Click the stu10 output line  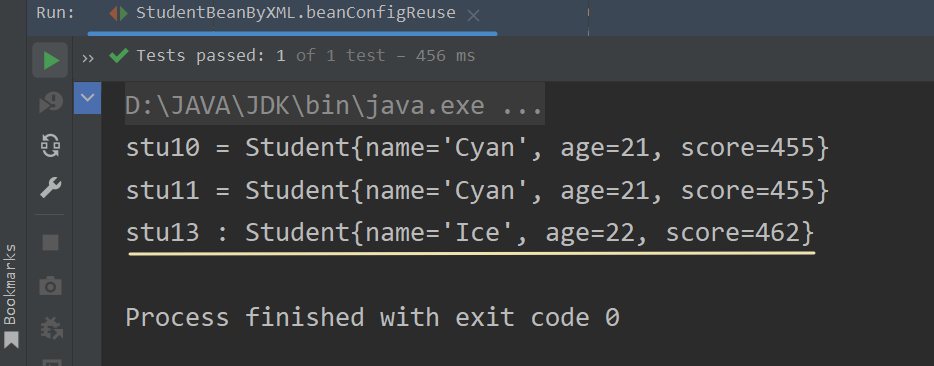click(477, 148)
